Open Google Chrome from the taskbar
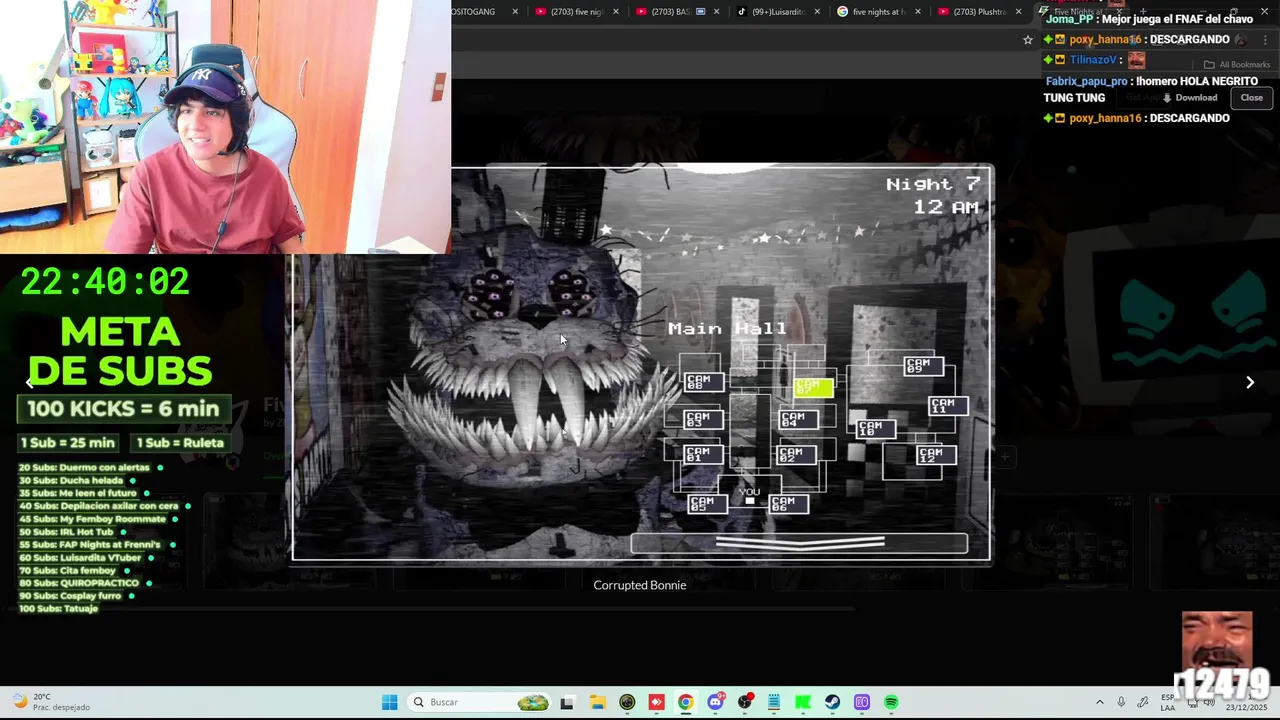Viewport: 1280px width, 720px height. tap(685, 702)
